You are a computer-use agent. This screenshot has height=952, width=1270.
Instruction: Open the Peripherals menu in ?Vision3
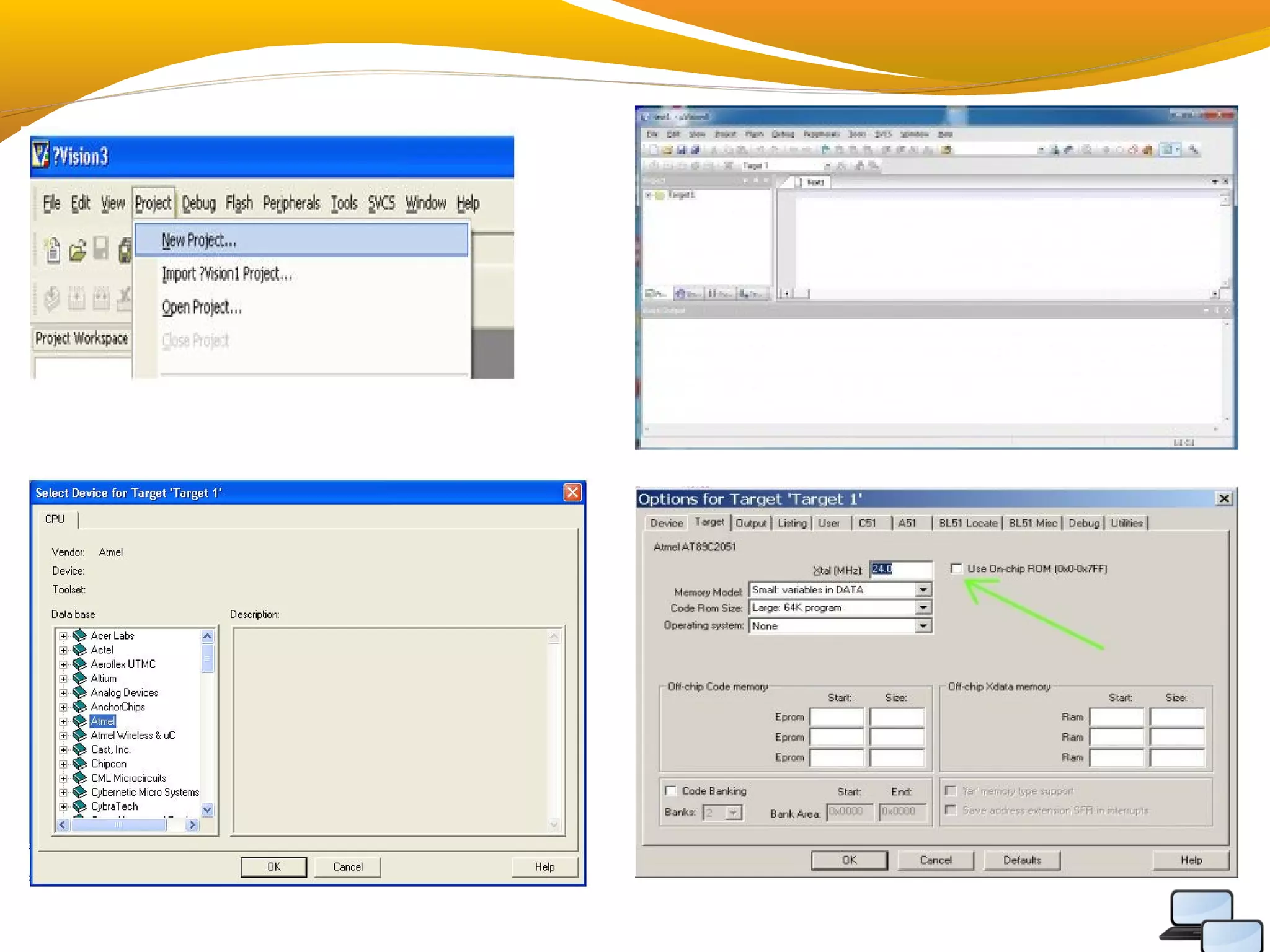click(x=291, y=203)
